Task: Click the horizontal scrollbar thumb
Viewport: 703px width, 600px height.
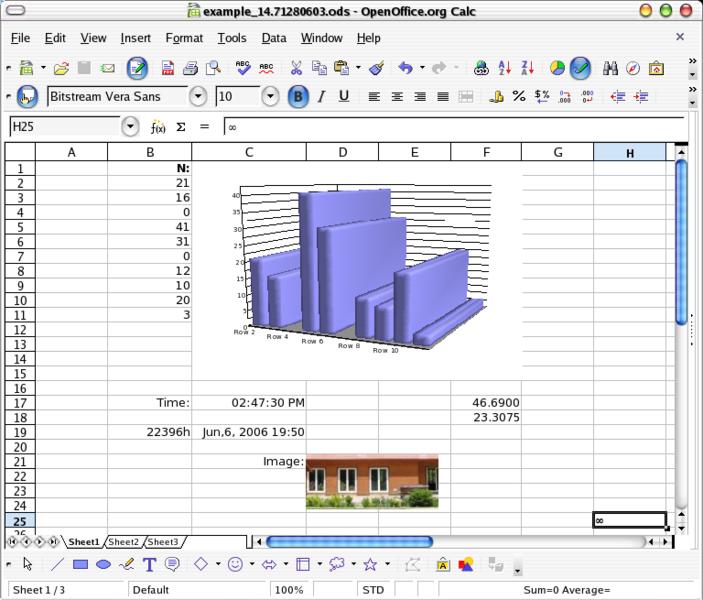Action: (349, 542)
